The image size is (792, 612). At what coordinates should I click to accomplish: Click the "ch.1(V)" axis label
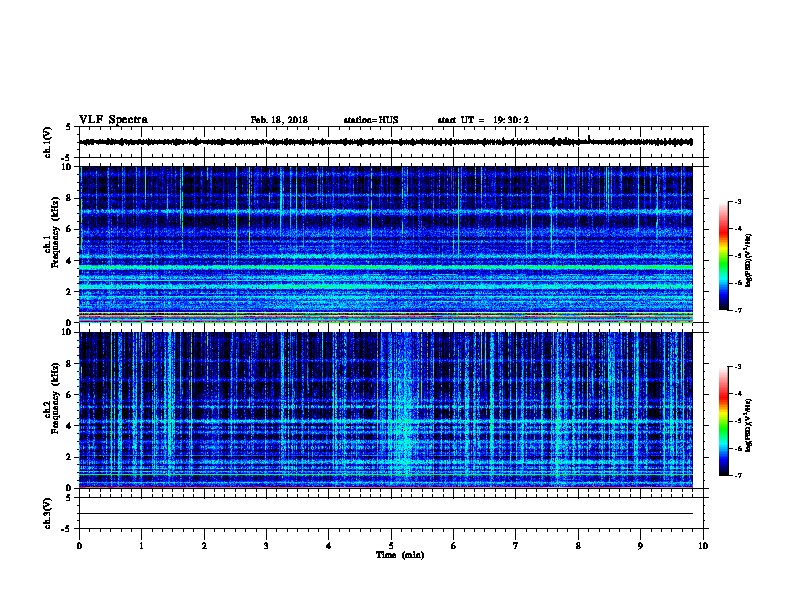pyautogui.click(x=47, y=142)
